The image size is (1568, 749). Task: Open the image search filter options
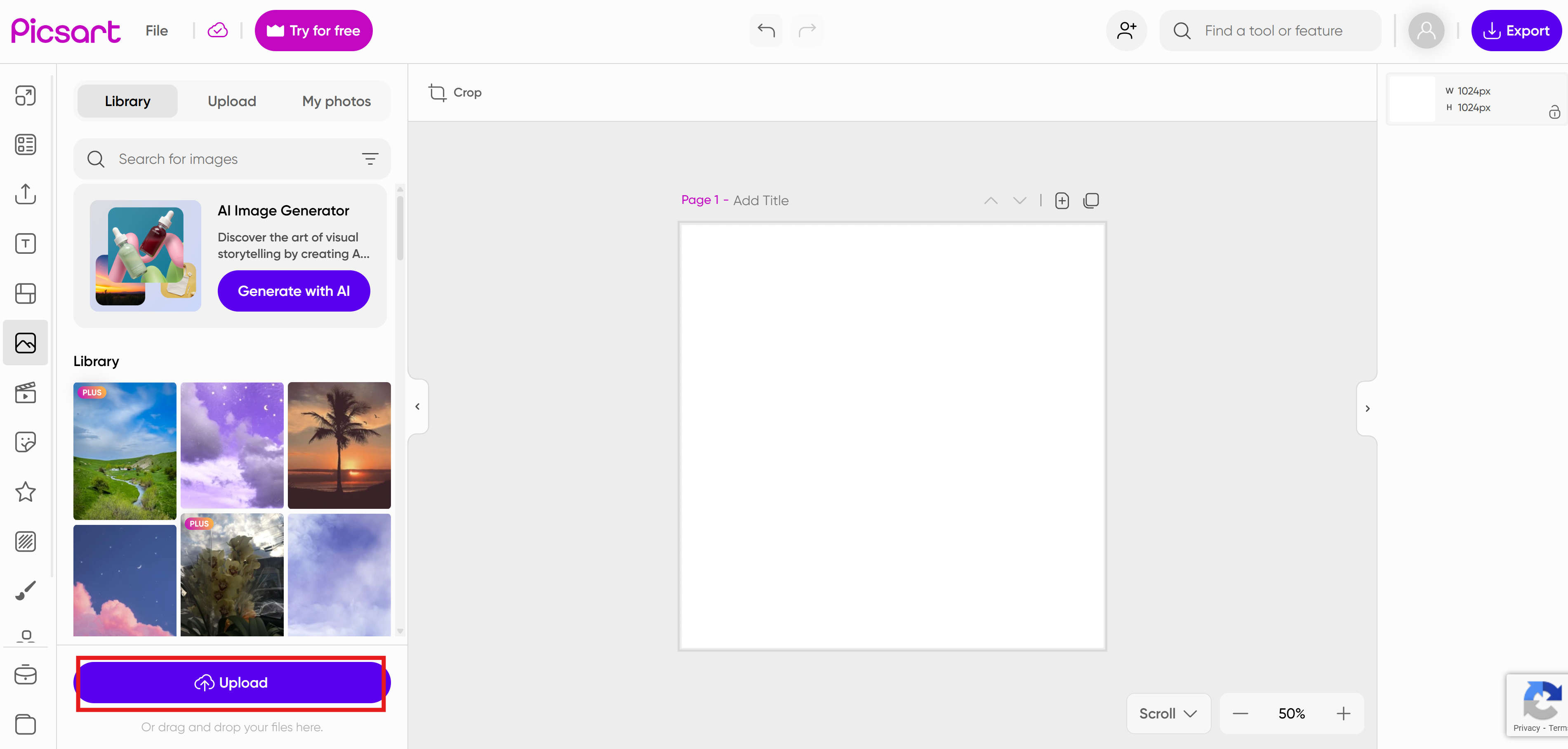tap(370, 159)
